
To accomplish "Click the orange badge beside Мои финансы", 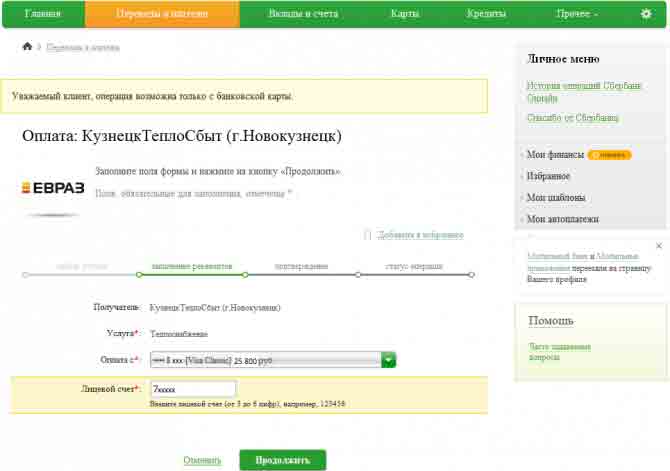I will point(609,155).
